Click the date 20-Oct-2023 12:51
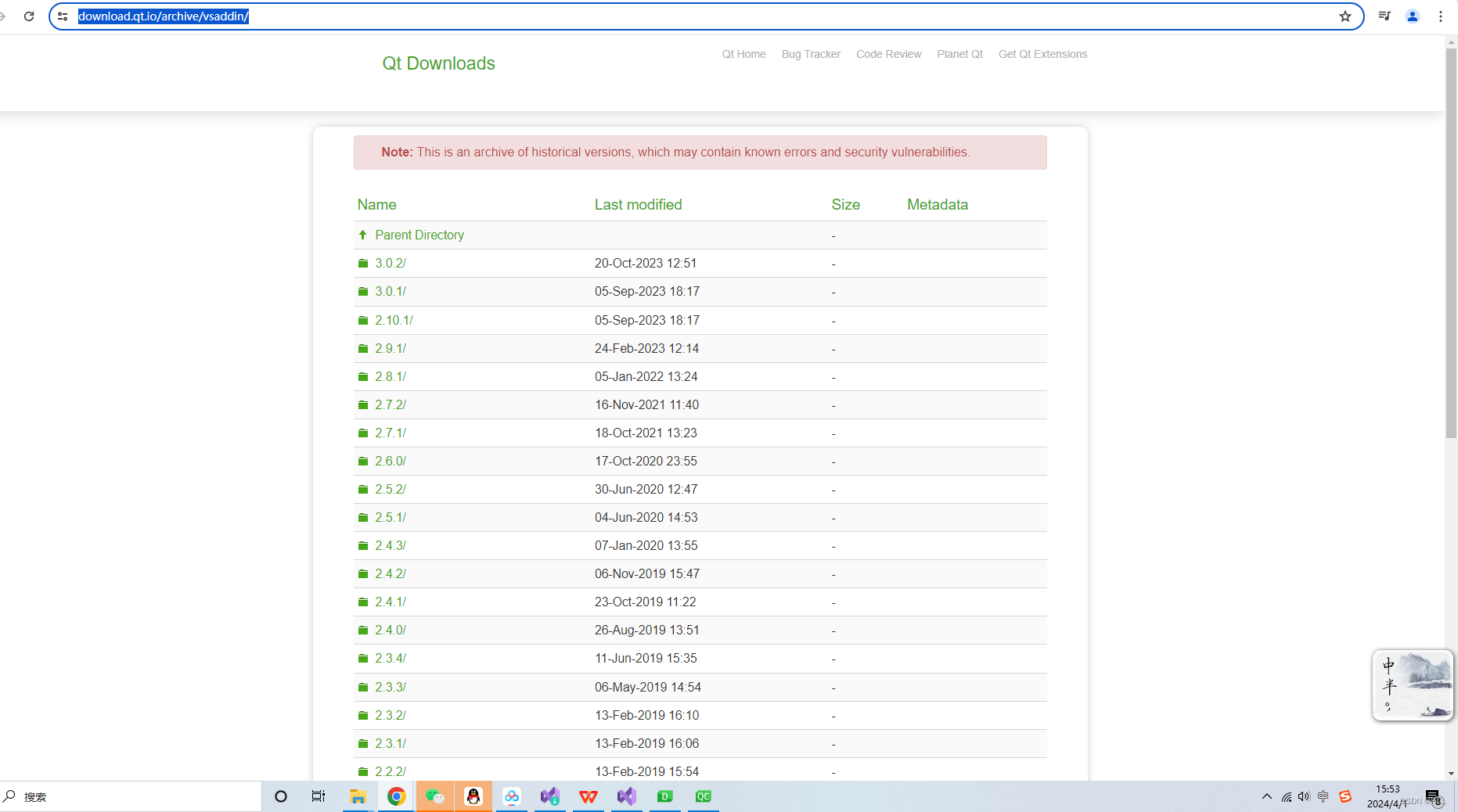 646,264
